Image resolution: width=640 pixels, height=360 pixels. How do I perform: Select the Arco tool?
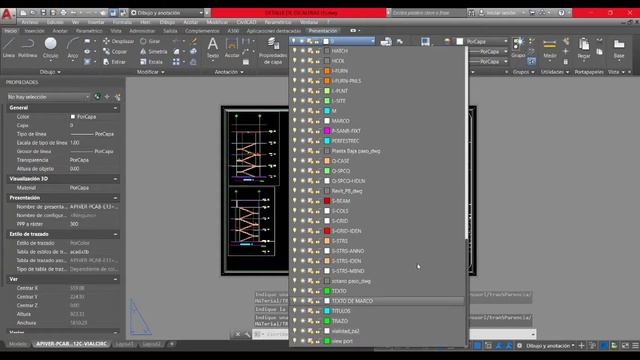click(73, 47)
